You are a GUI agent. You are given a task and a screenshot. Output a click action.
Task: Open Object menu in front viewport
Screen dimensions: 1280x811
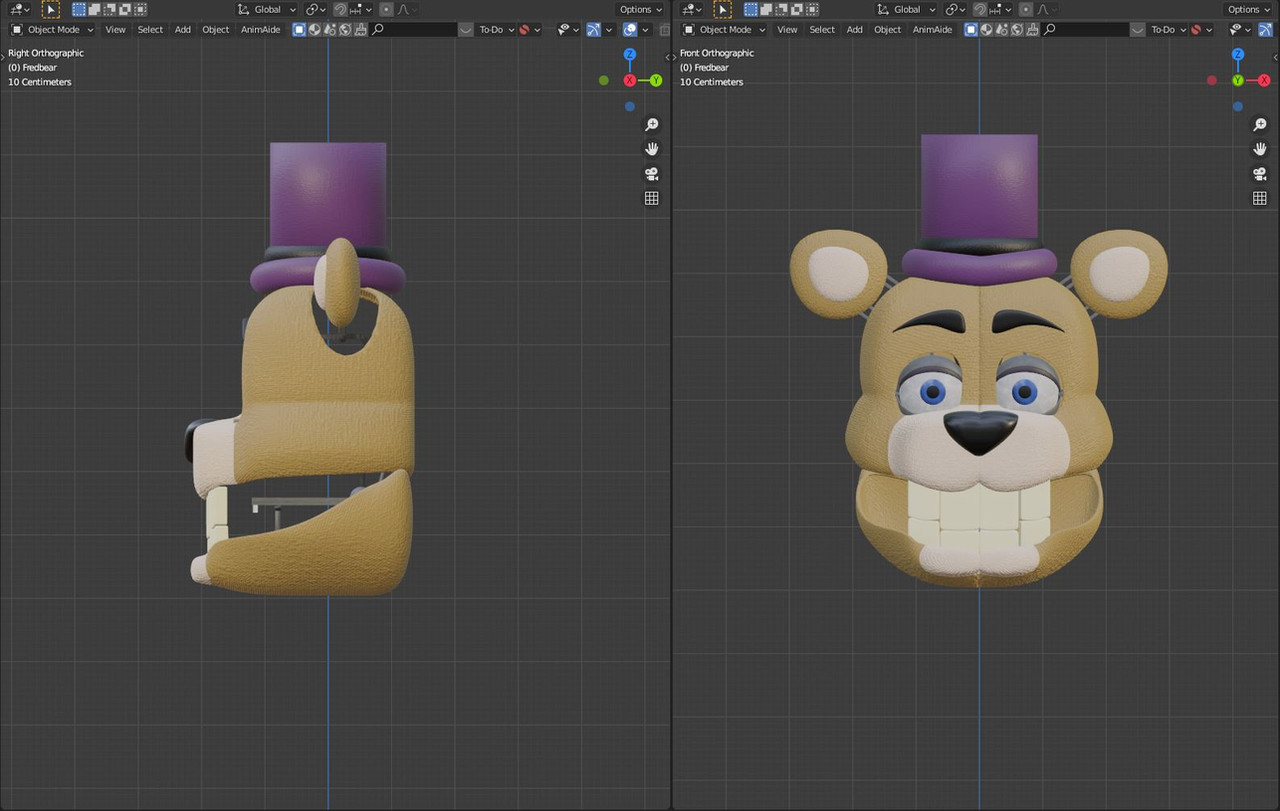point(888,29)
